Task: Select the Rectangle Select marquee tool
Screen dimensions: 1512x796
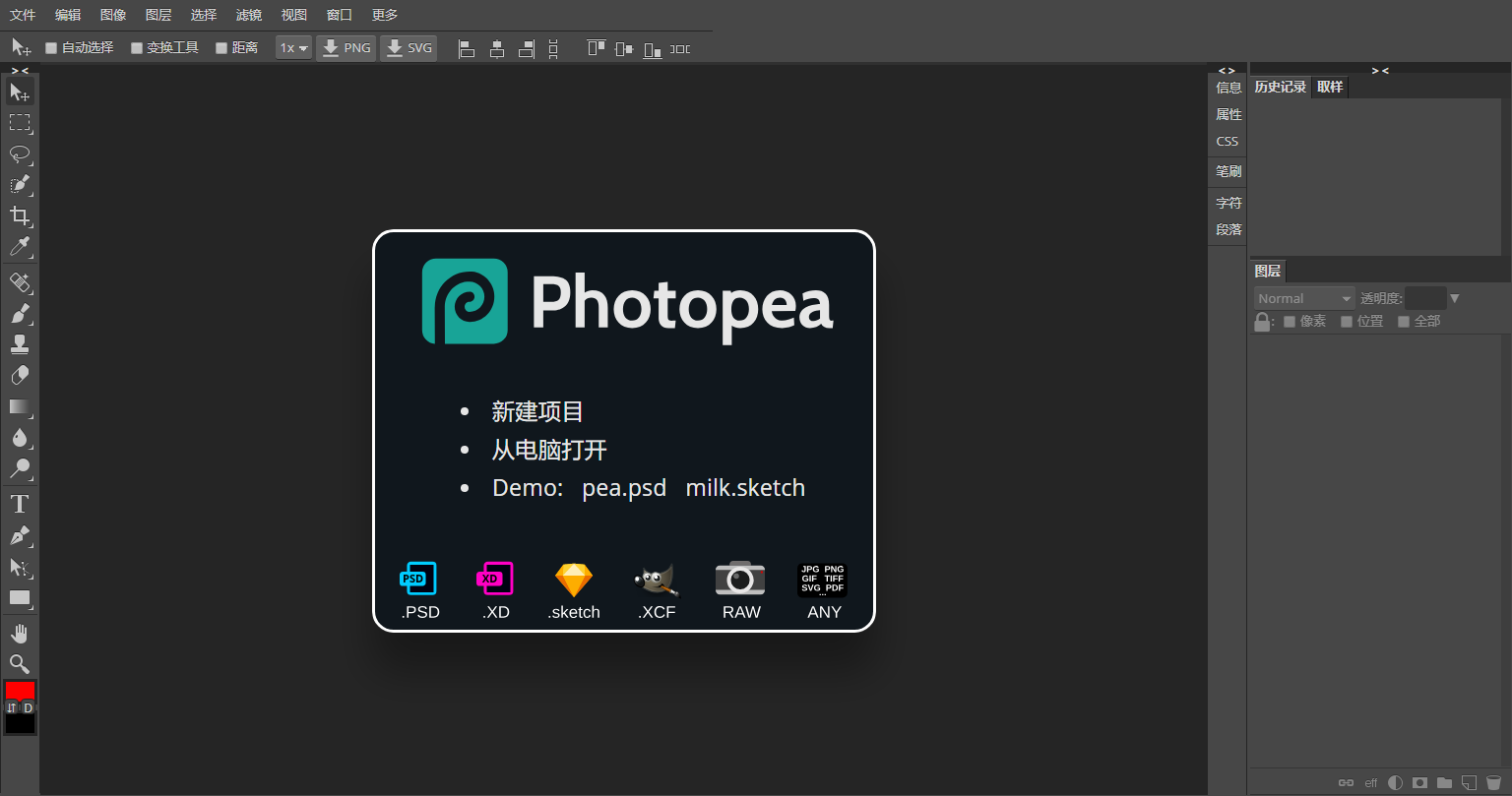Action: [x=20, y=123]
